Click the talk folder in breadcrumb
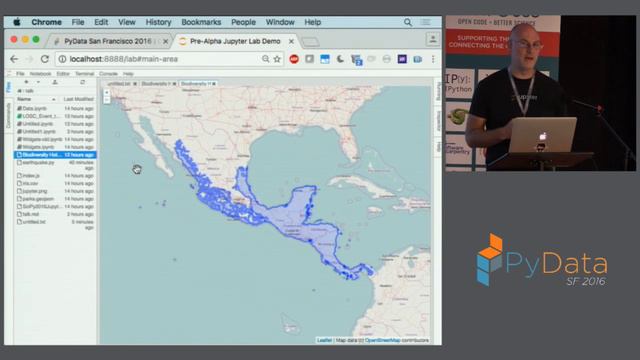 29,91
